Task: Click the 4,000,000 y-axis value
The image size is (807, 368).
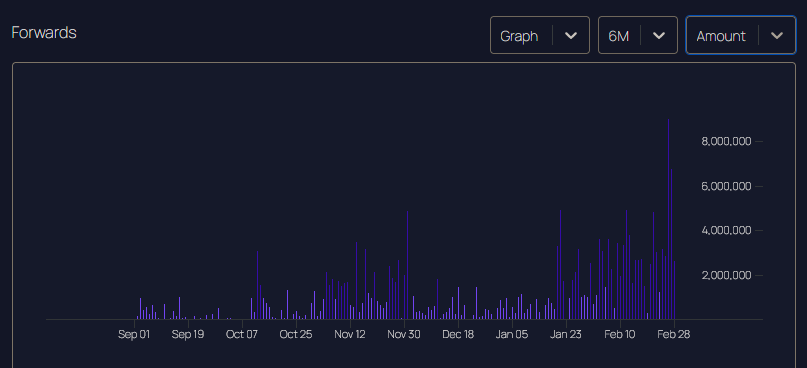Action: click(x=726, y=231)
